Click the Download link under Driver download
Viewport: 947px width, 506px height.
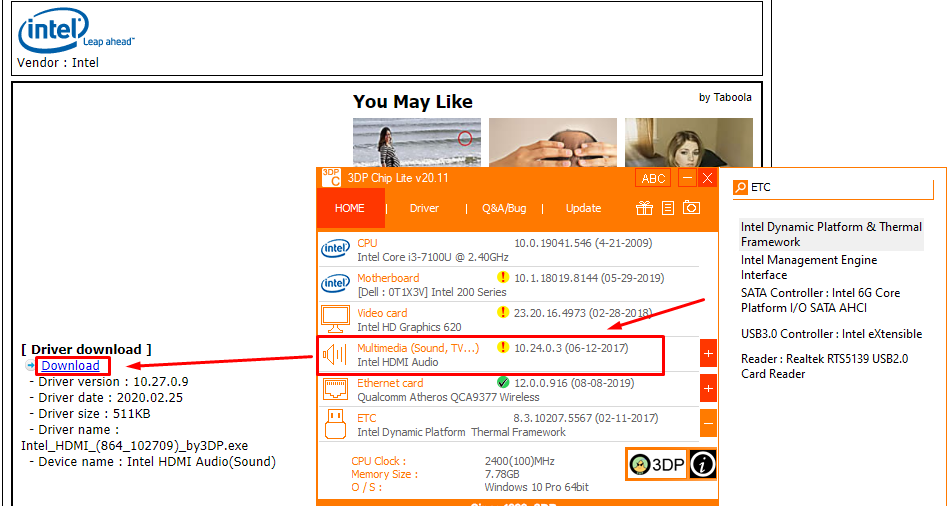point(71,366)
